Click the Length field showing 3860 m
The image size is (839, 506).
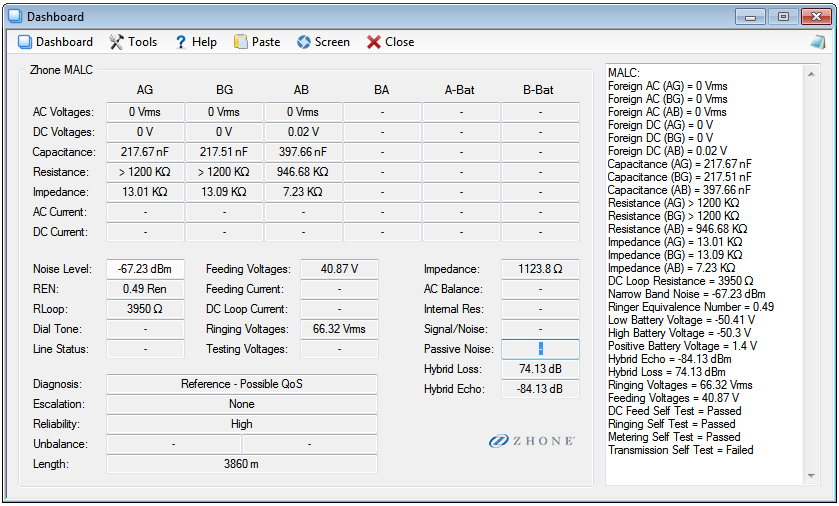[x=241, y=464]
